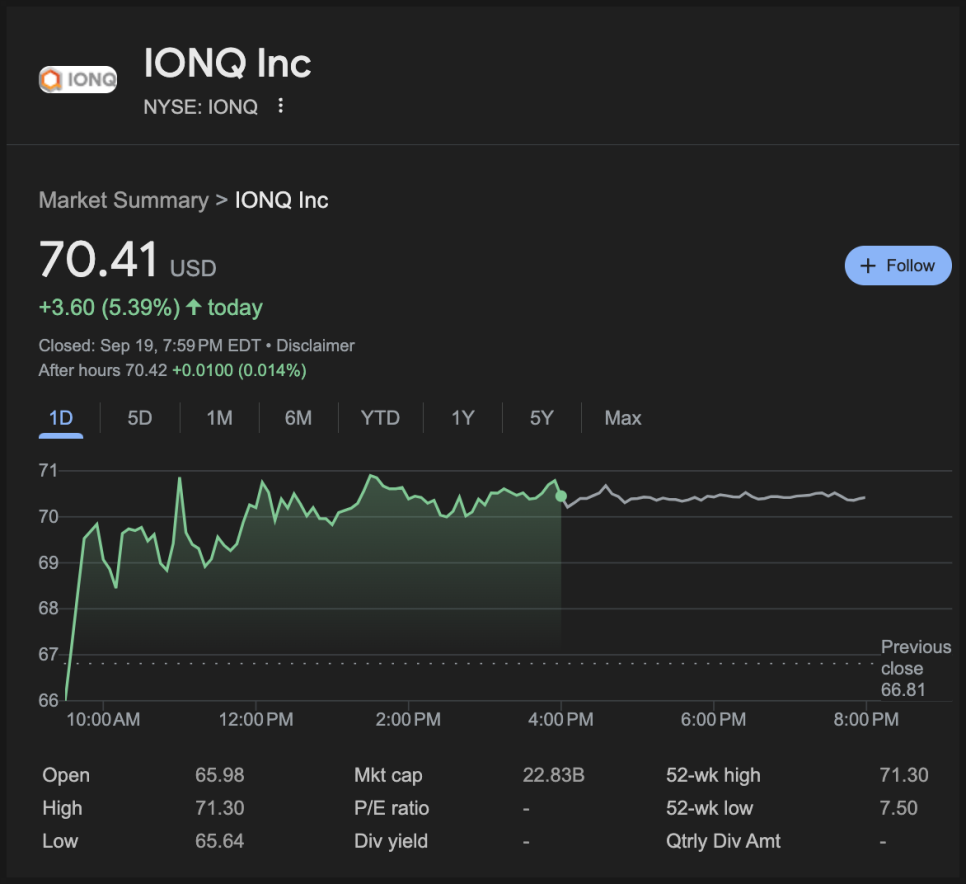The width and height of the screenshot is (966, 884).
Task: Click the 4:00 PM axis label
Action: point(561,720)
